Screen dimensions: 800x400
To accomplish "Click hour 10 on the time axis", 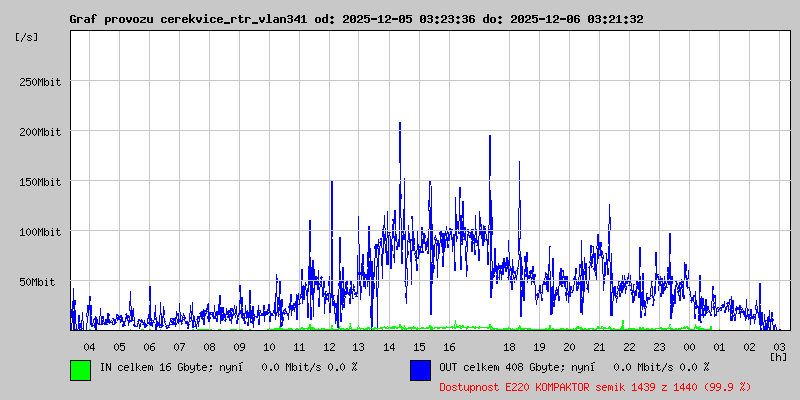I will pos(269,347).
